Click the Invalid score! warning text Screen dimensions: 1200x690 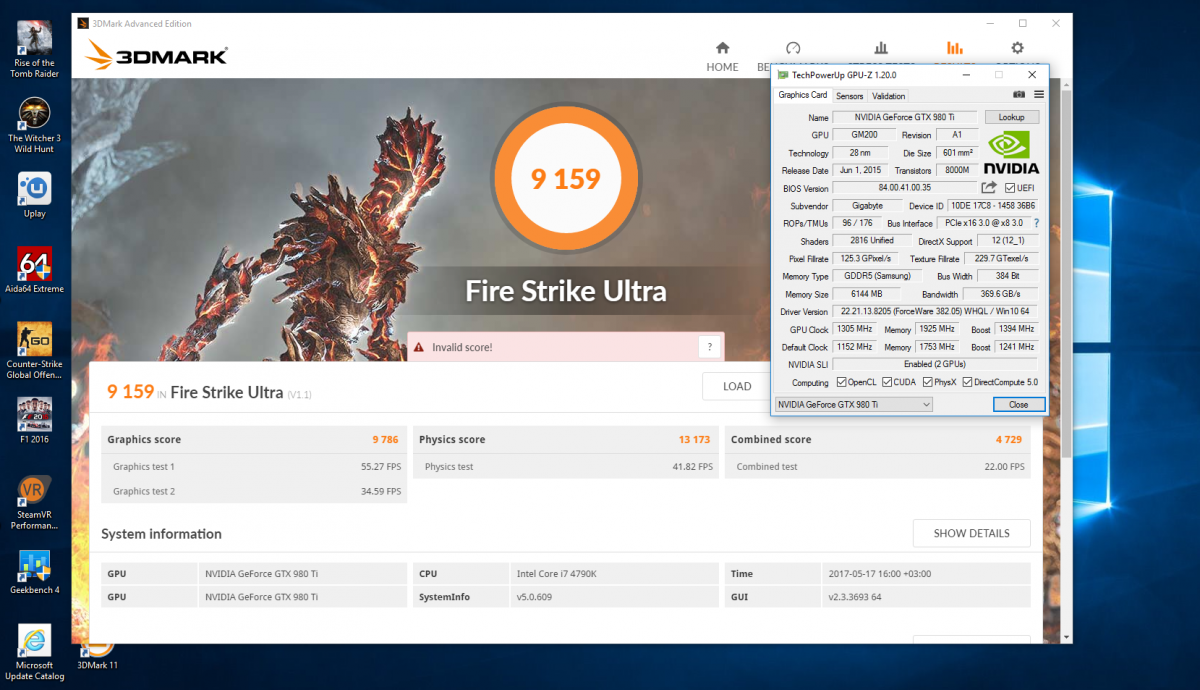tap(462, 348)
